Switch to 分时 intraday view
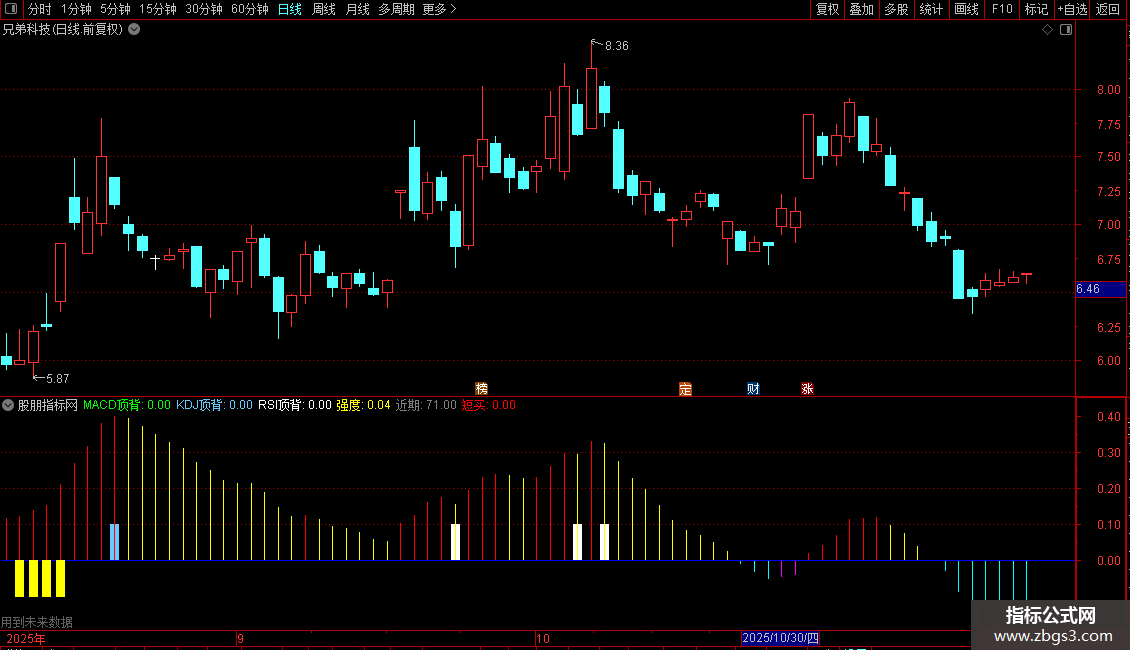1130x650 pixels. click(40, 9)
